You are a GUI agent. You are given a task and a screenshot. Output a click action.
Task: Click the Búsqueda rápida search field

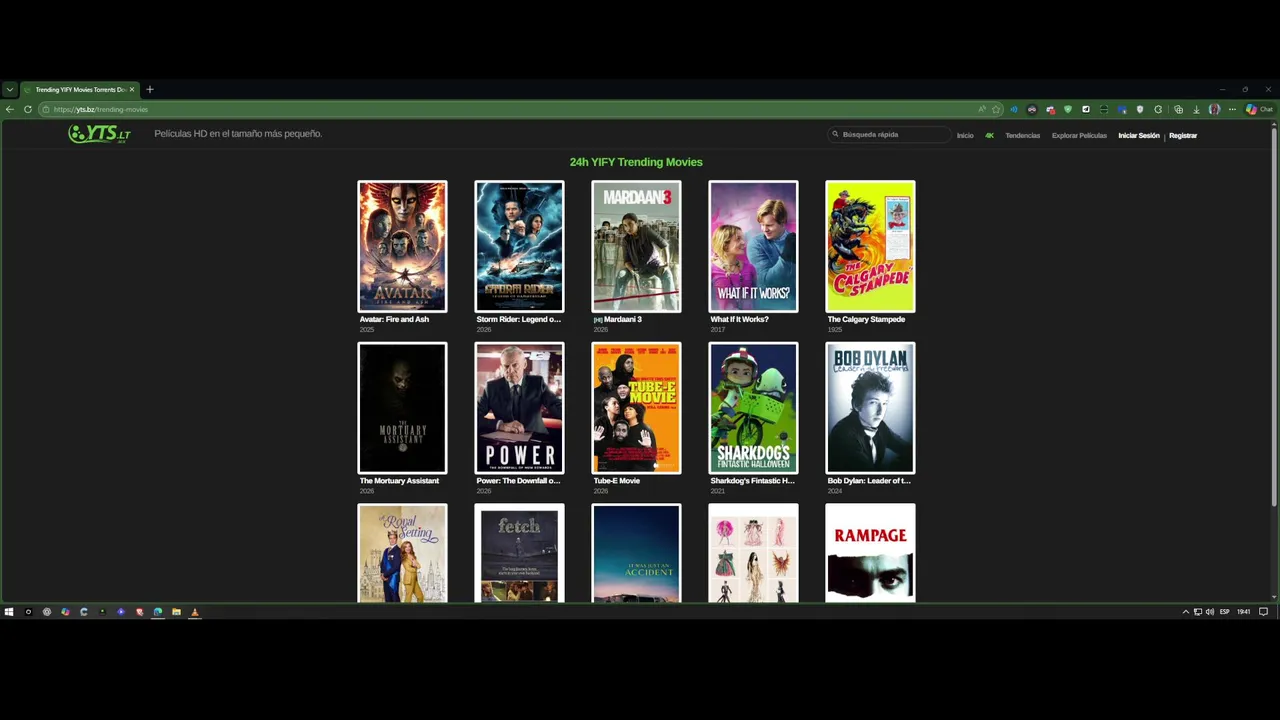click(x=888, y=134)
